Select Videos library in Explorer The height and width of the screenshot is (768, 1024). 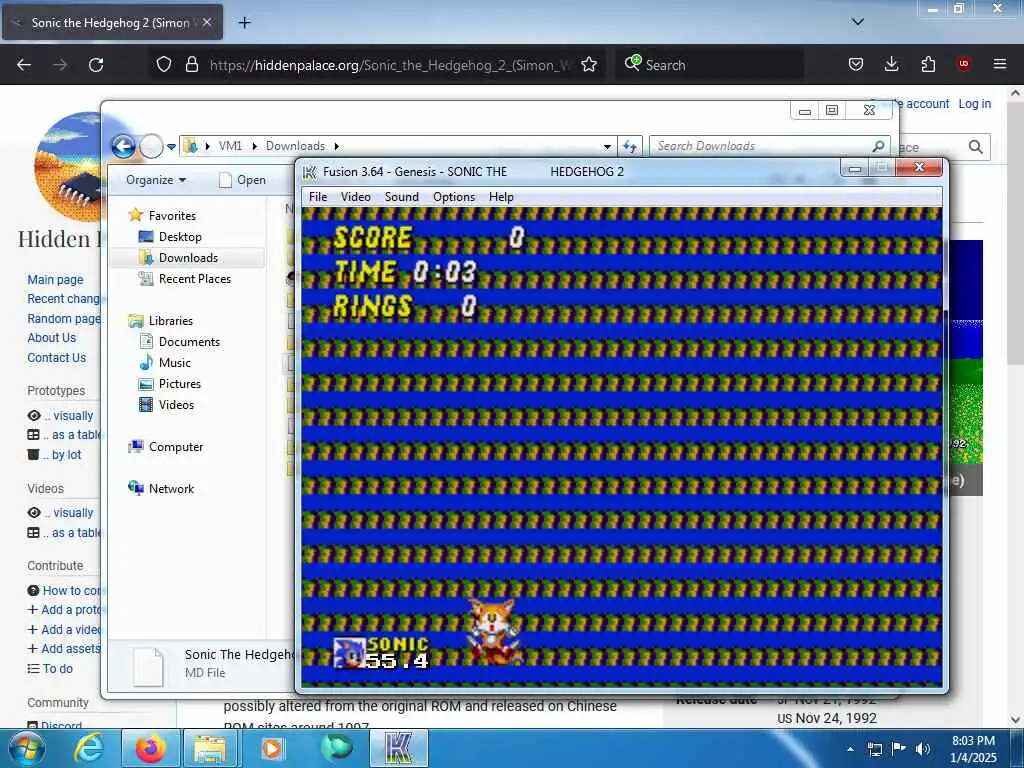click(176, 404)
